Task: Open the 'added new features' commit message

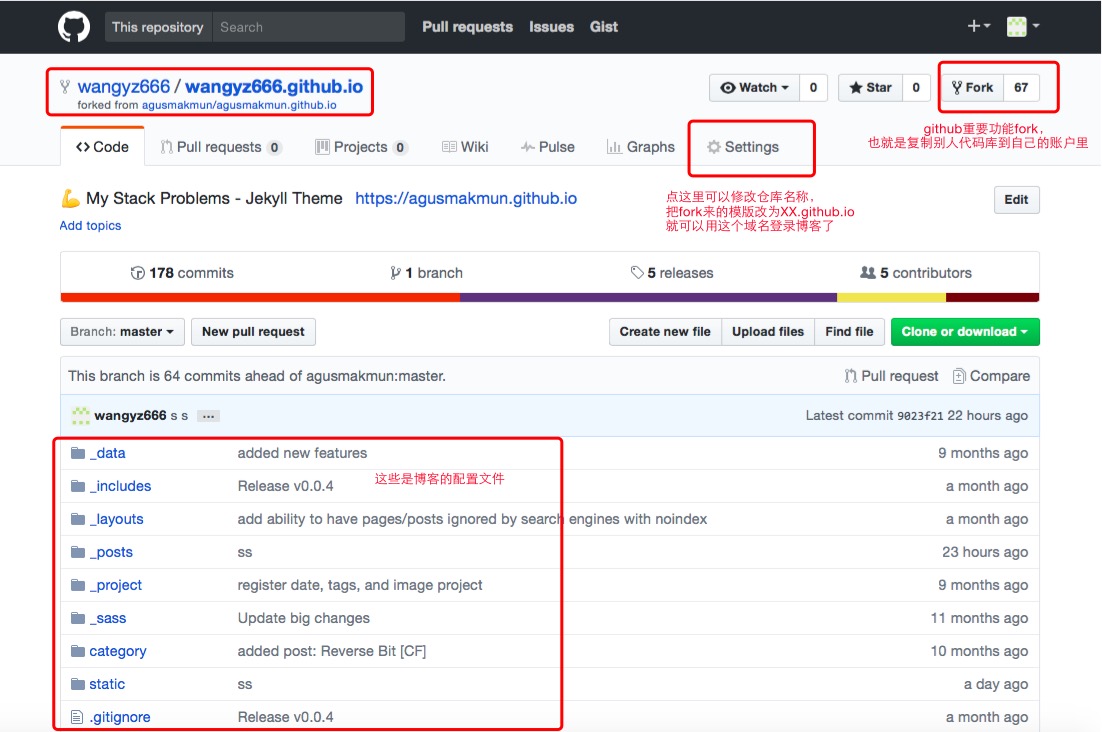Action: pos(302,453)
